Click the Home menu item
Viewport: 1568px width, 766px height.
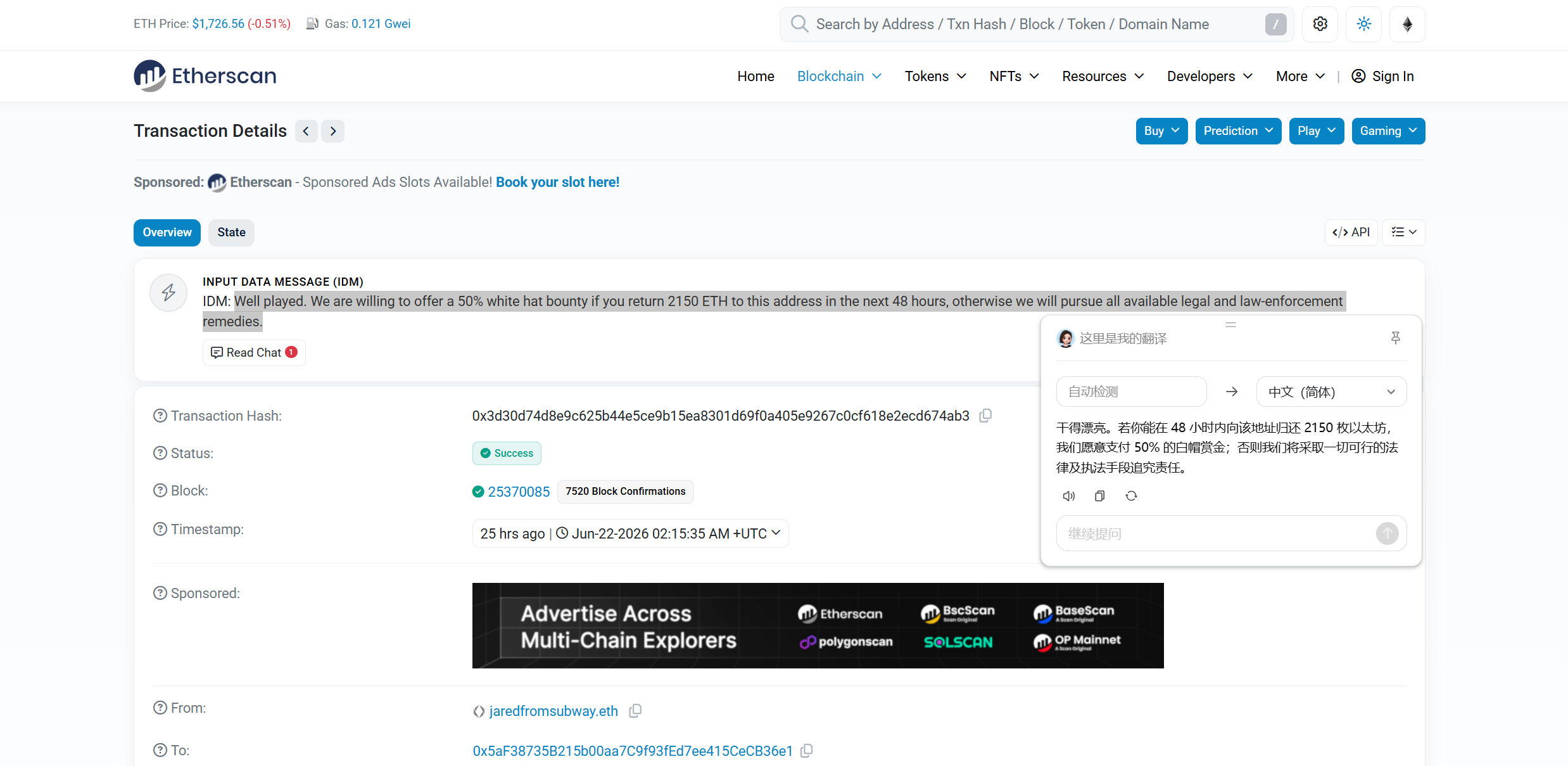pos(756,76)
